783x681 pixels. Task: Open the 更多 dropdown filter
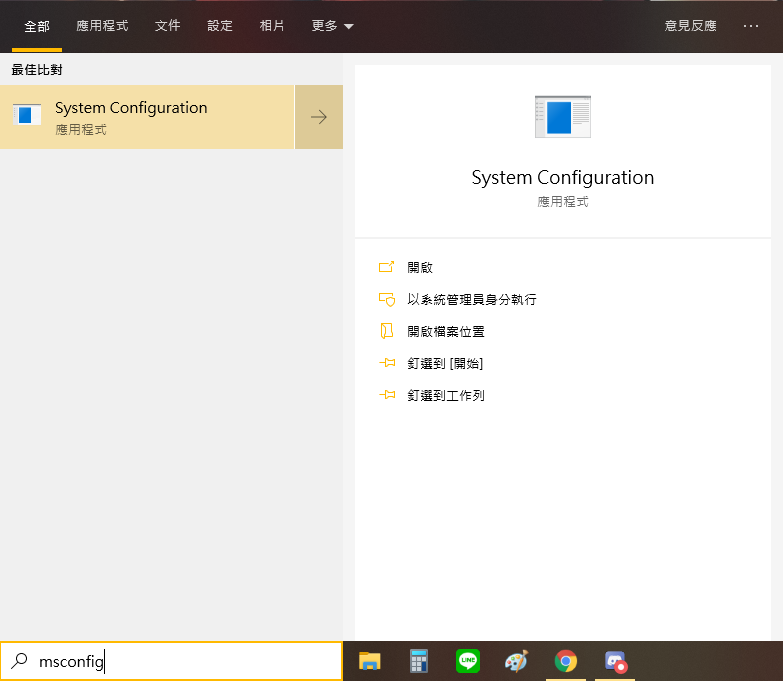(332, 25)
